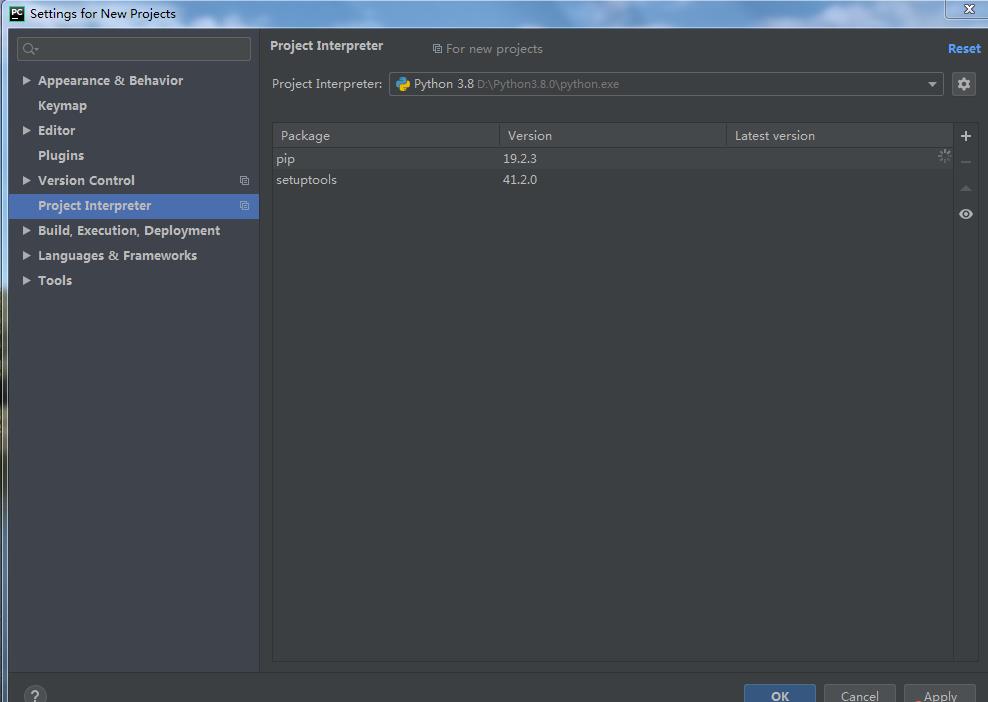Click pip version 19.2.3 cell
The width and height of the screenshot is (988, 702).
[x=520, y=159]
